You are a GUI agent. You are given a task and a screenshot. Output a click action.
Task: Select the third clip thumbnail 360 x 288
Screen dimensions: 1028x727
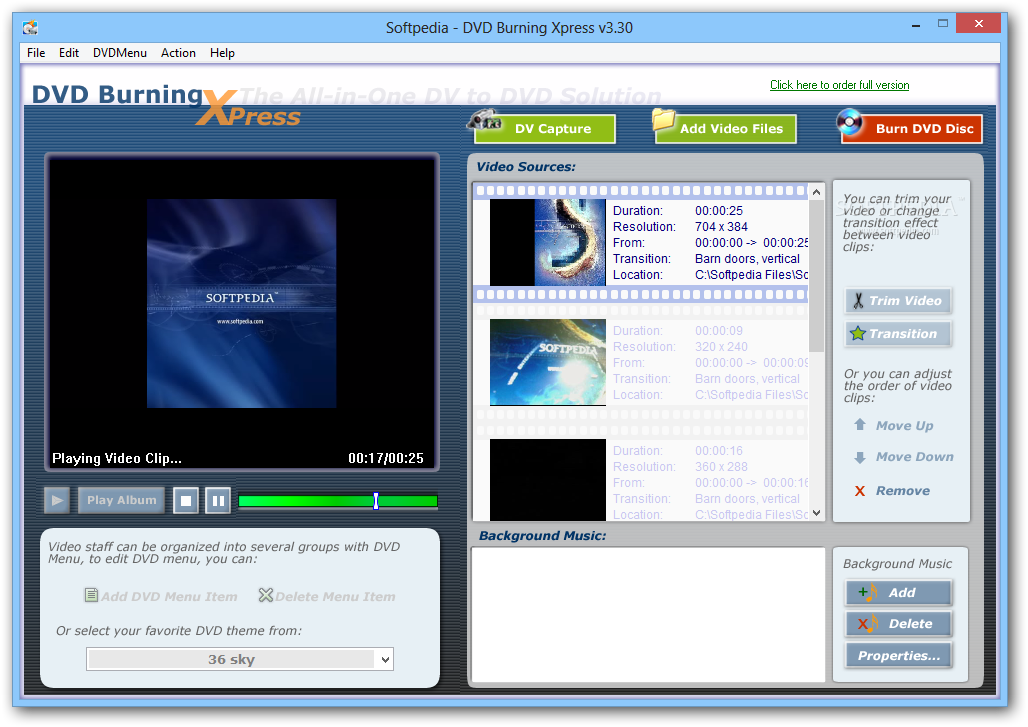(x=547, y=481)
